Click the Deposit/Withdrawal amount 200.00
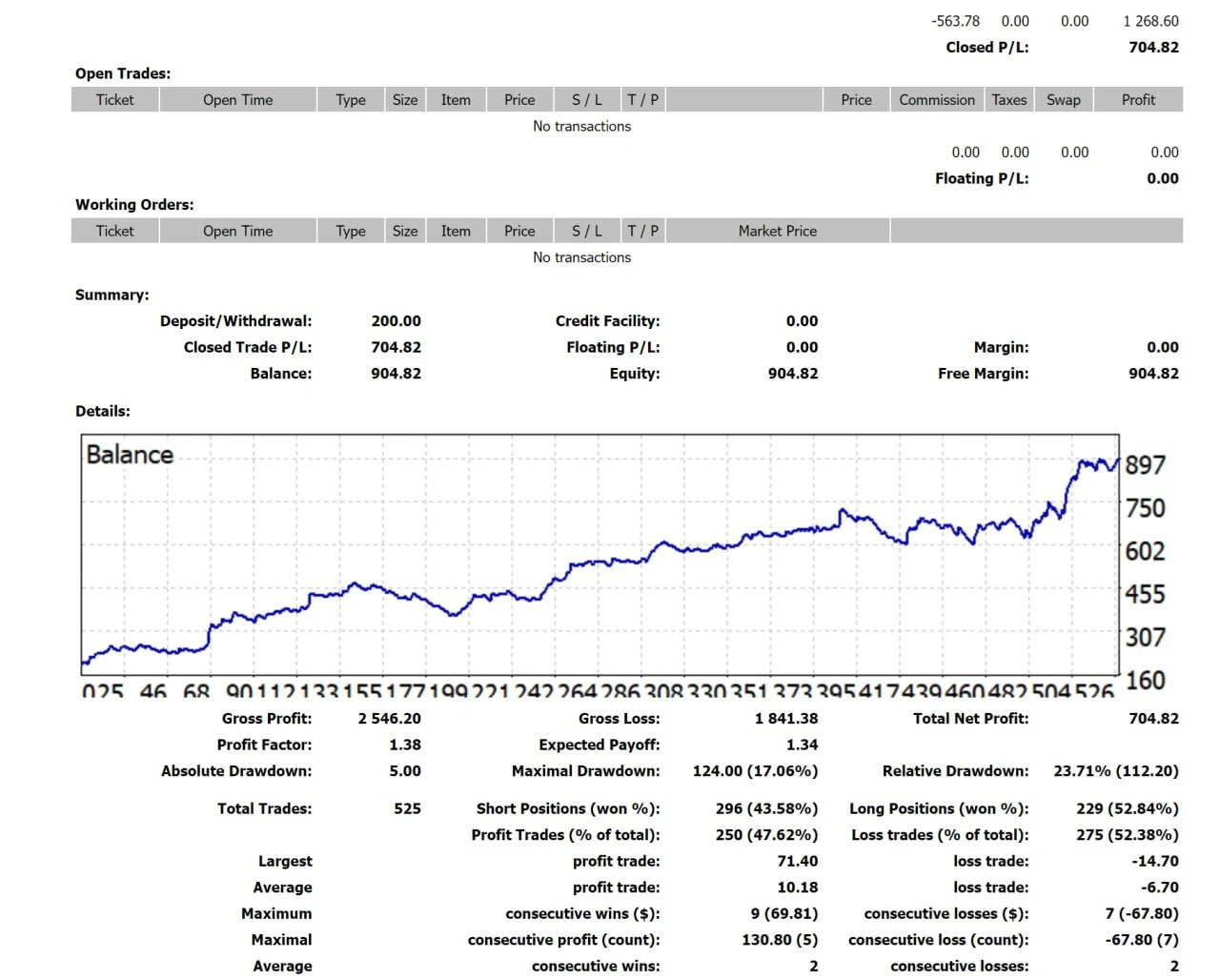 coord(396,321)
